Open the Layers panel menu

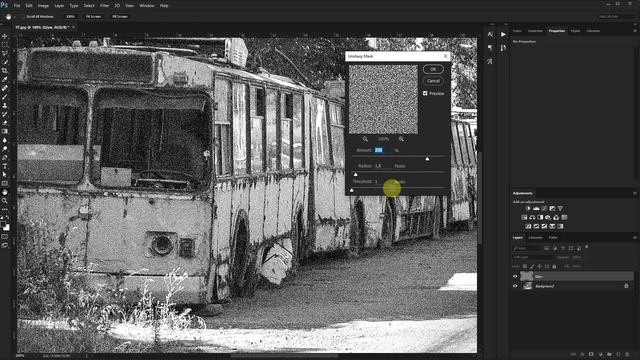(x=635, y=238)
